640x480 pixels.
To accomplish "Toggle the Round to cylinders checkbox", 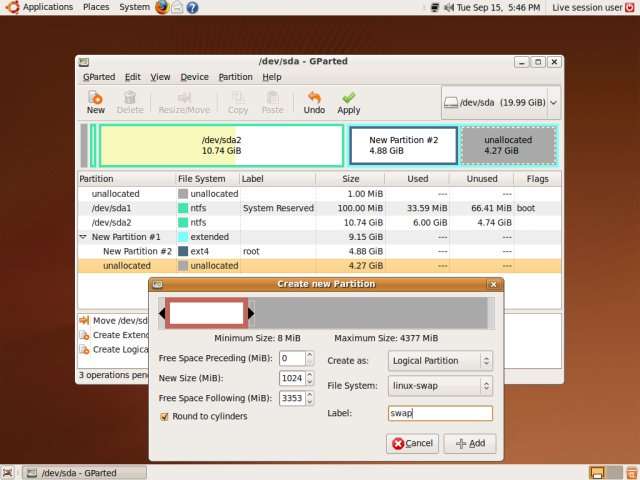I will pyautogui.click(x=164, y=416).
